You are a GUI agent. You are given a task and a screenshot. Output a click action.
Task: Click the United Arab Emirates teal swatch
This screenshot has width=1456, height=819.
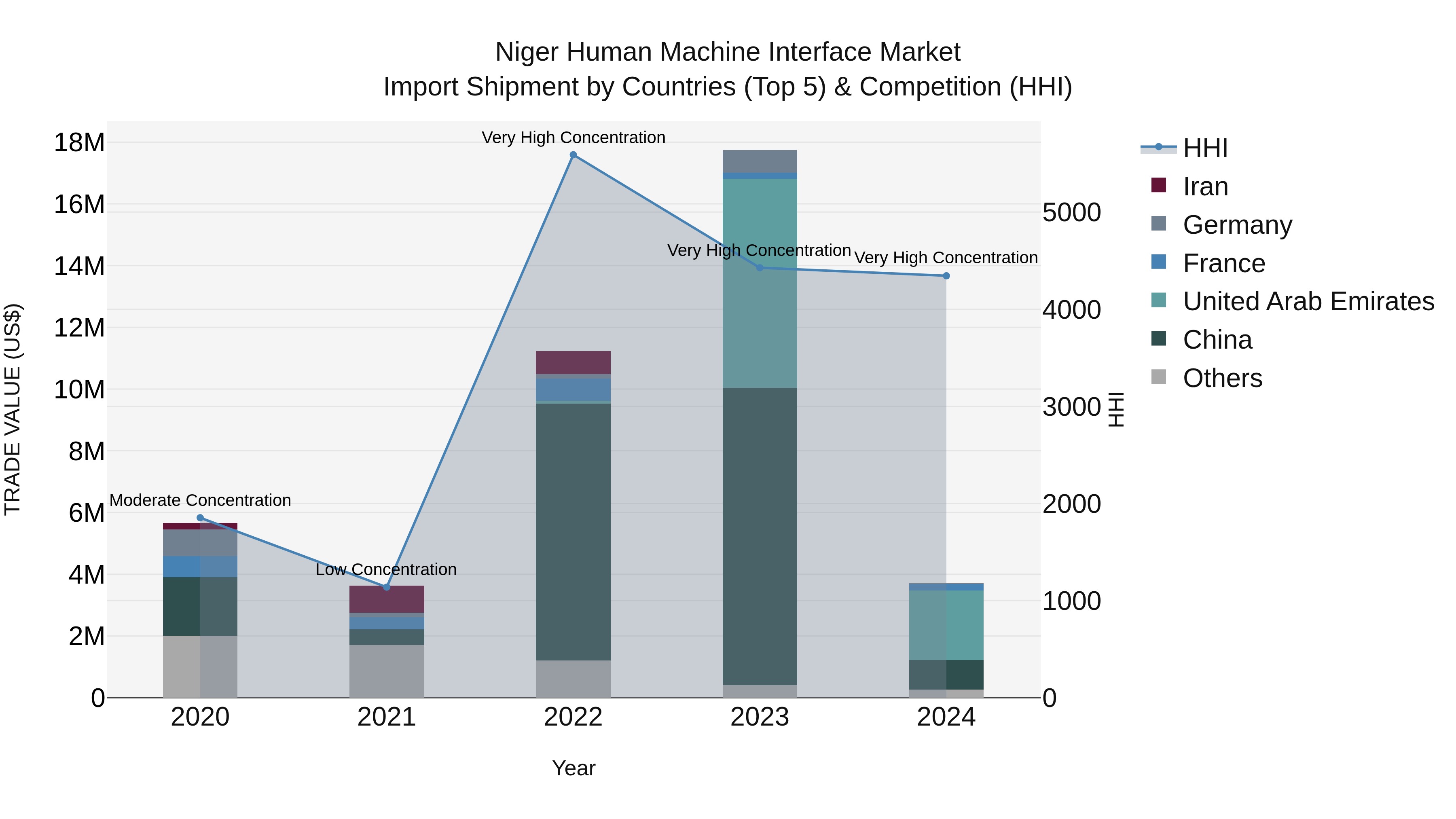tap(1159, 300)
